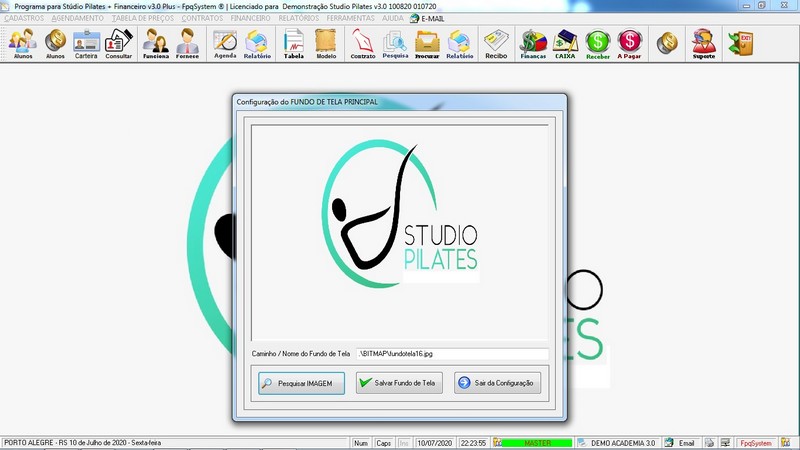Screen dimensions: 800x450
Task: Open the Alunos people group icon
Action: 22,44
